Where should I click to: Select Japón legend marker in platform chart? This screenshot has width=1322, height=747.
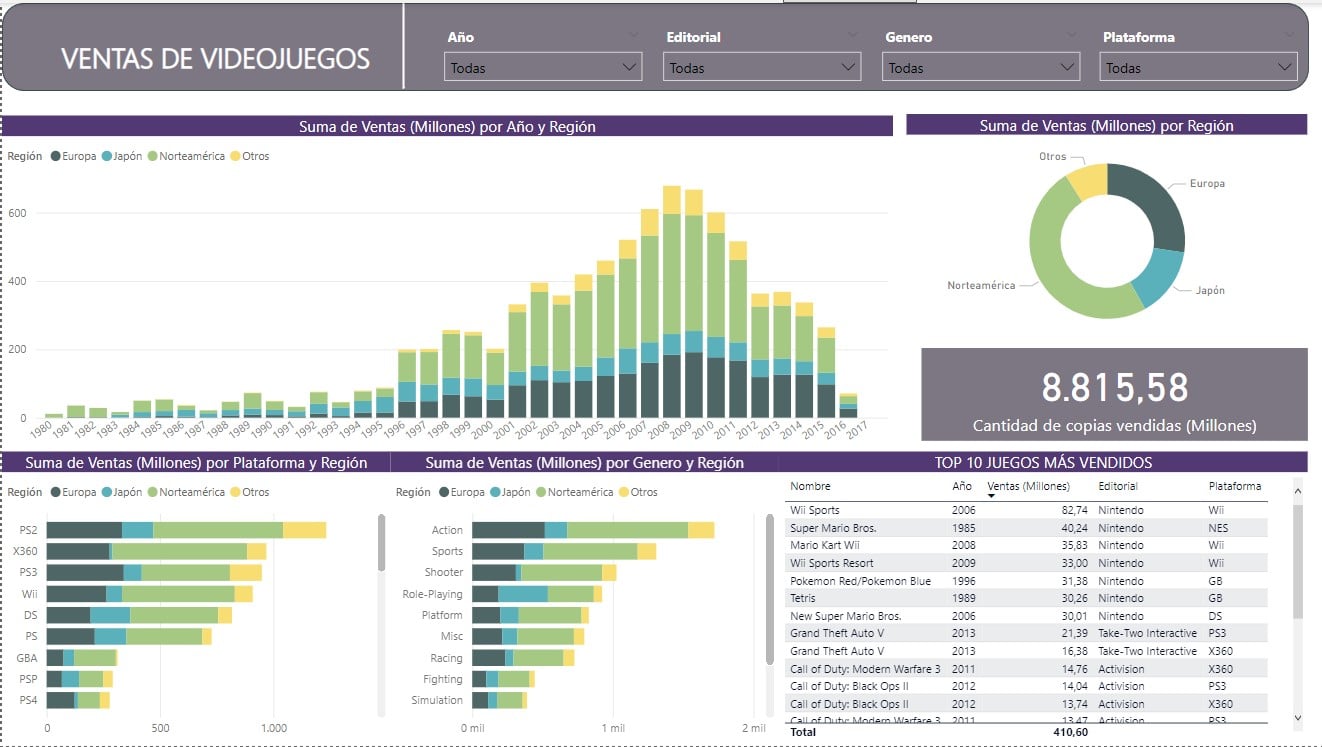[107, 492]
